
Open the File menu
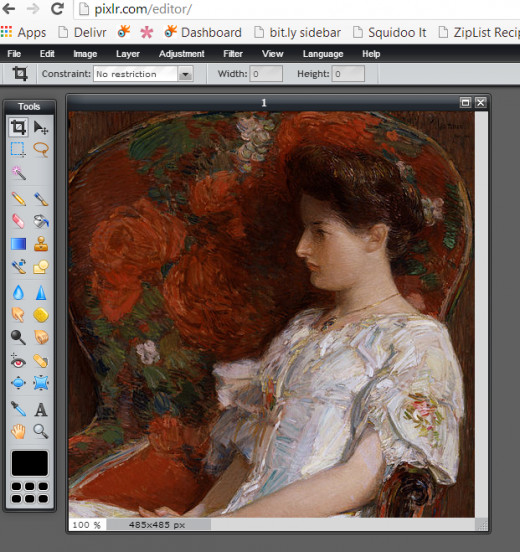click(14, 54)
